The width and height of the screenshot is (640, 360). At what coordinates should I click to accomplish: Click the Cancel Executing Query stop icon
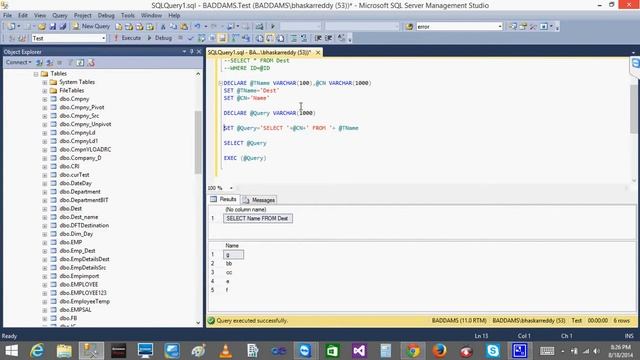tap(180, 38)
